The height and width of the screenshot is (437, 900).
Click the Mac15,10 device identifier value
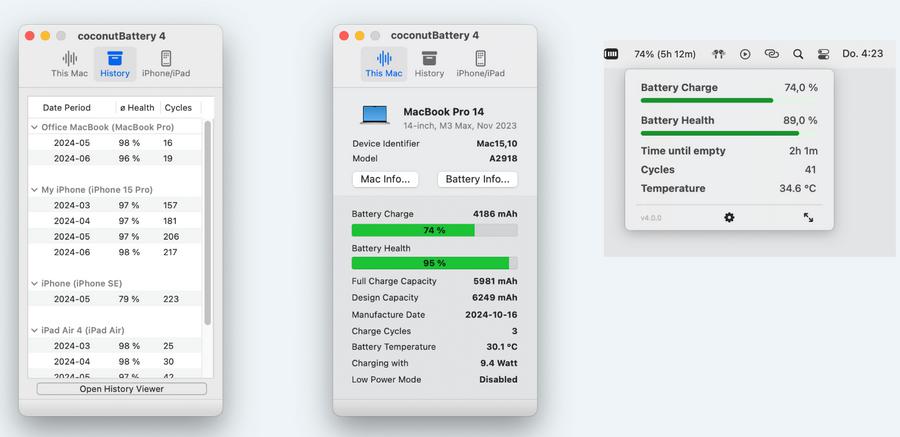(x=496, y=144)
